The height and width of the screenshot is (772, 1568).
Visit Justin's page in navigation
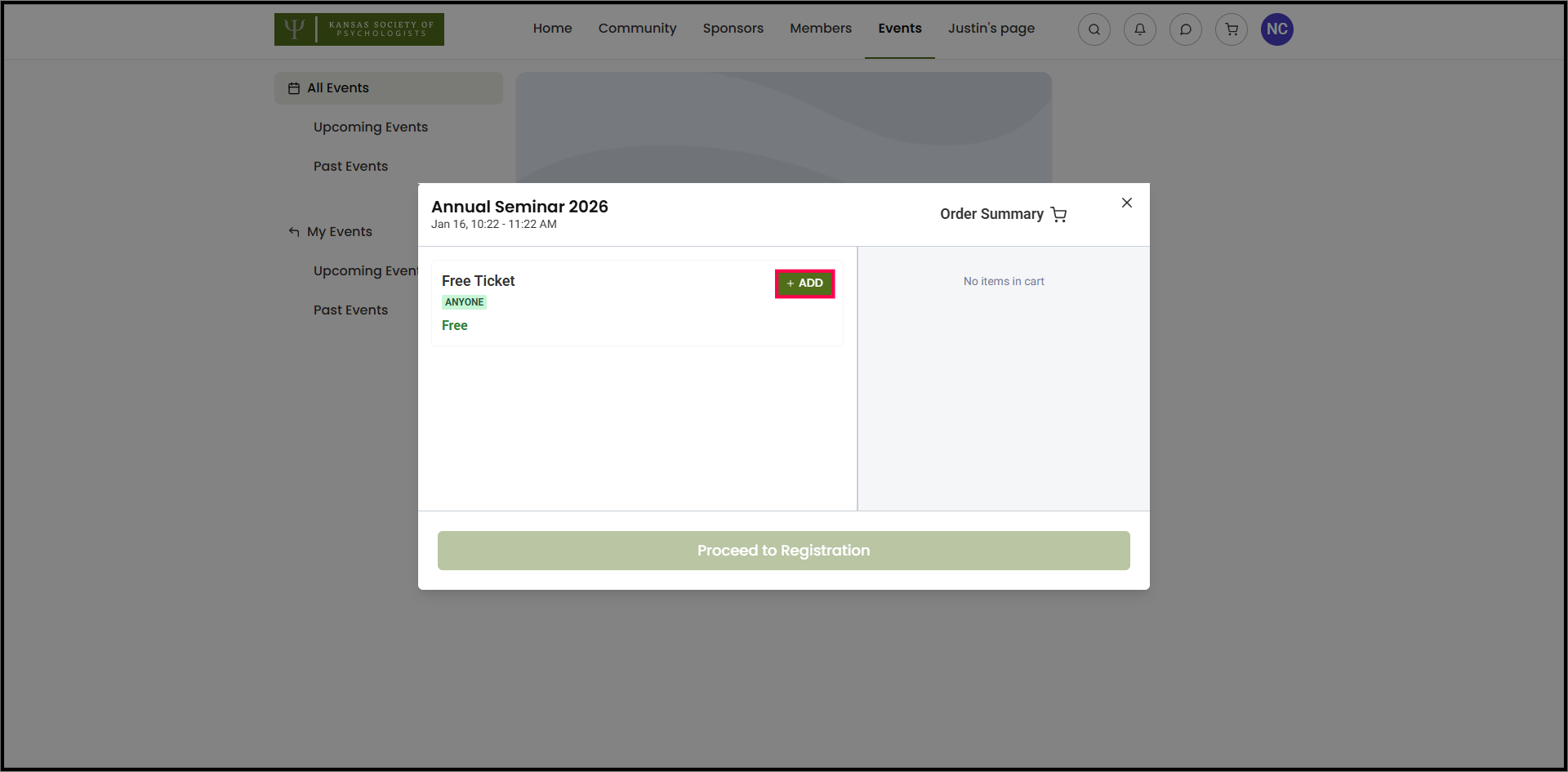991,29
